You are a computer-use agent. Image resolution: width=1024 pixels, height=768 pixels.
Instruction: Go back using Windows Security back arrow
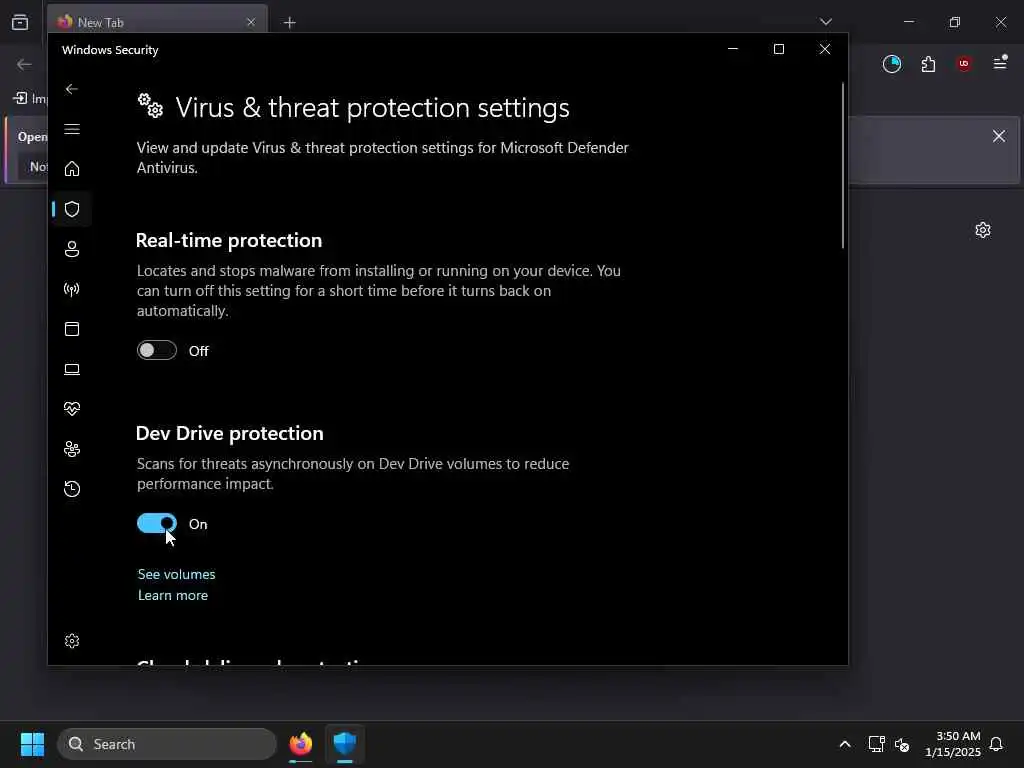[72, 89]
